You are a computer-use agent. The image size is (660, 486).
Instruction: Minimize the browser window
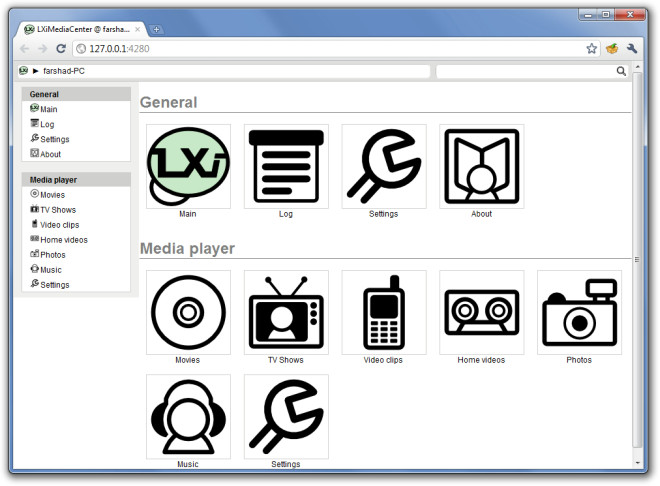[x=588, y=15]
